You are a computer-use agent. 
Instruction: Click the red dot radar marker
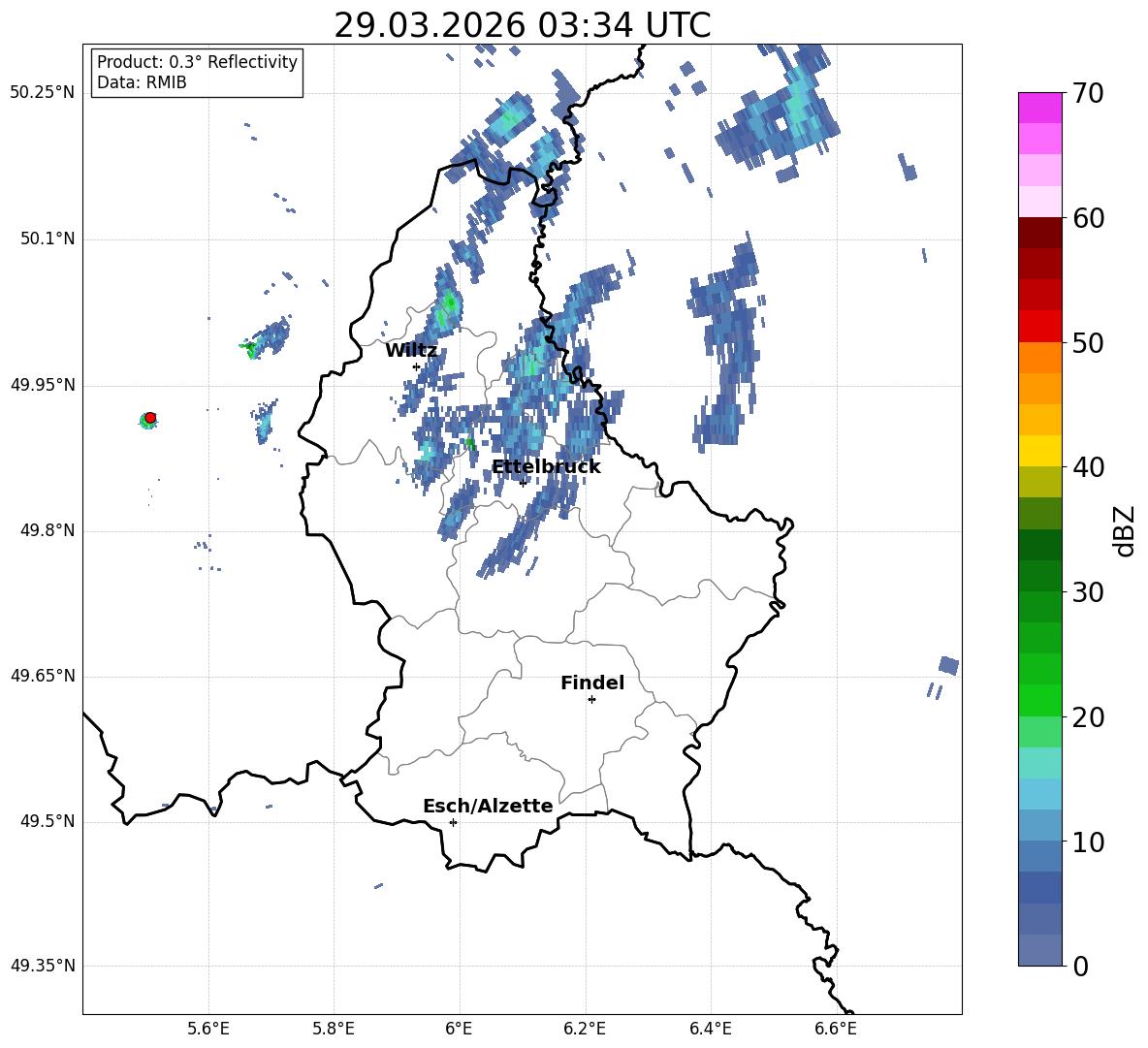[x=150, y=417]
